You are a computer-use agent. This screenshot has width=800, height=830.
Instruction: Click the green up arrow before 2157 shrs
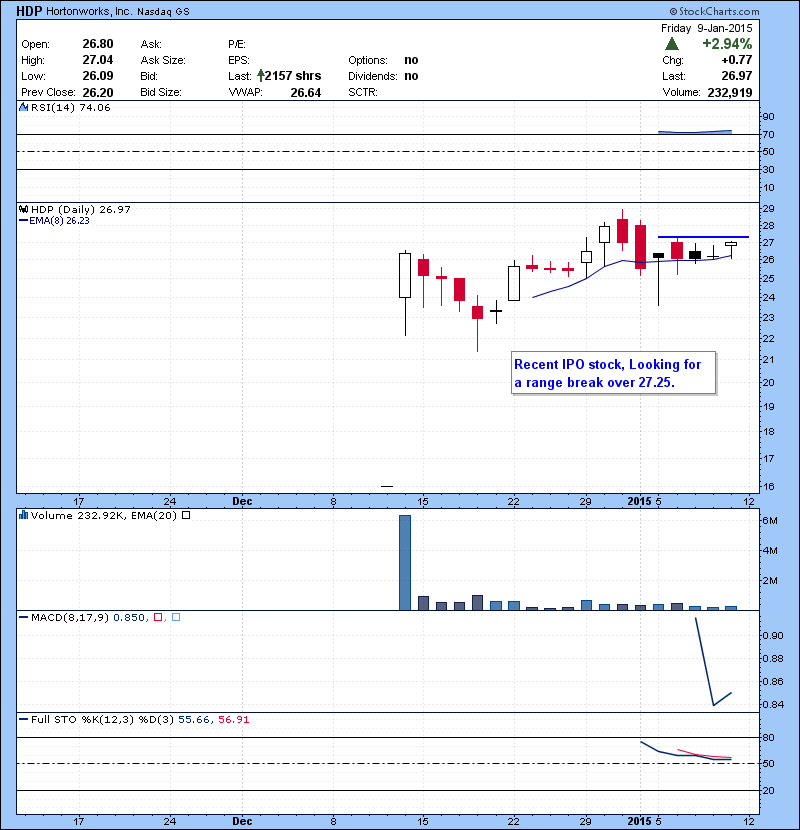260,76
